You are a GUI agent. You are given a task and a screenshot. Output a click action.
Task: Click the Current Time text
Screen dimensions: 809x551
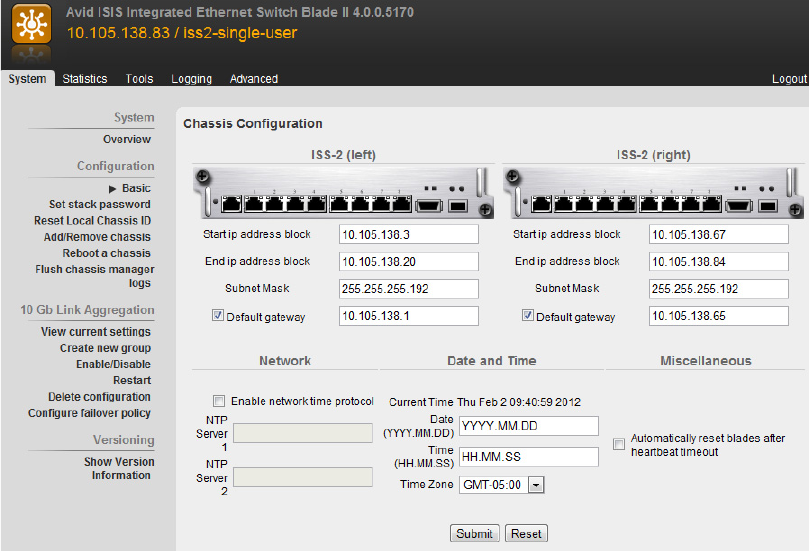pyautogui.click(x=485, y=402)
